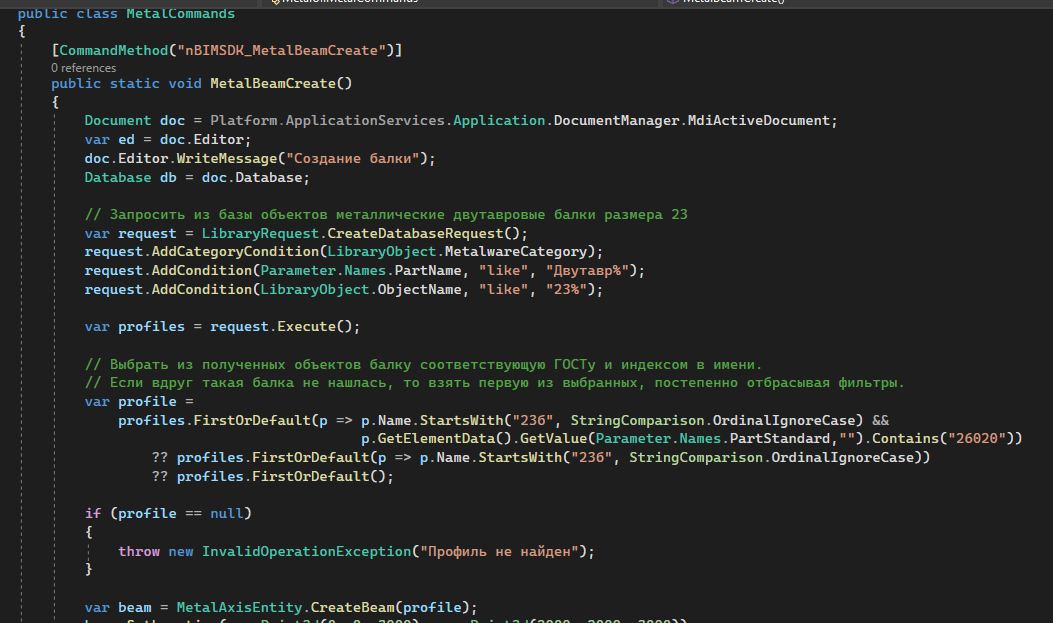Click the LibraryRequest type name
The height and width of the screenshot is (623, 1053).
260,233
